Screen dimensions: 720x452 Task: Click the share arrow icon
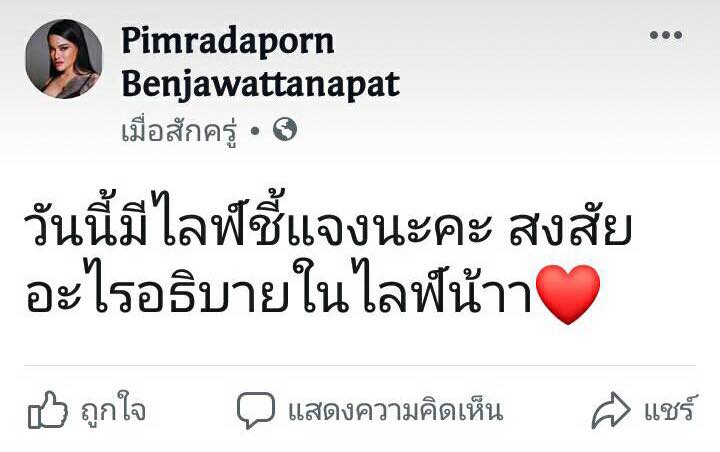click(x=611, y=410)
